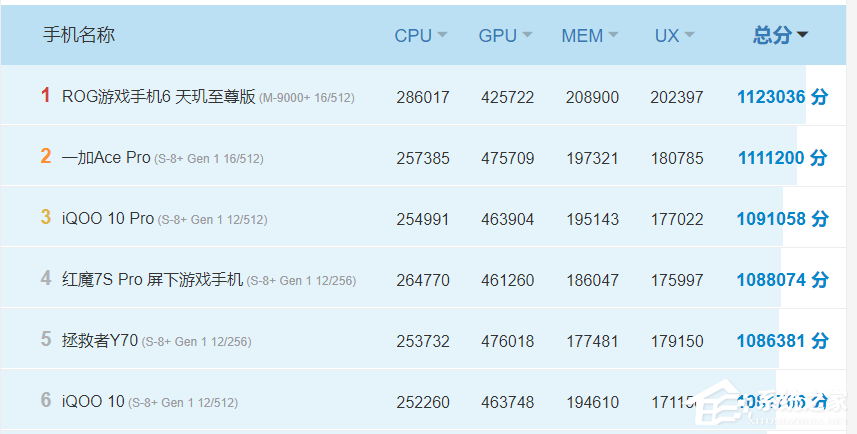Click CPU score 257385

coord(423,159)
